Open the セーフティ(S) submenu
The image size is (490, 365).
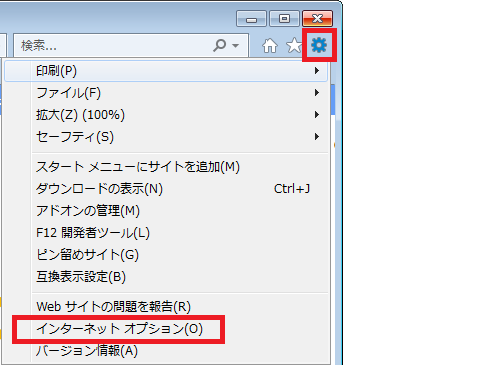tap(166, 137)
